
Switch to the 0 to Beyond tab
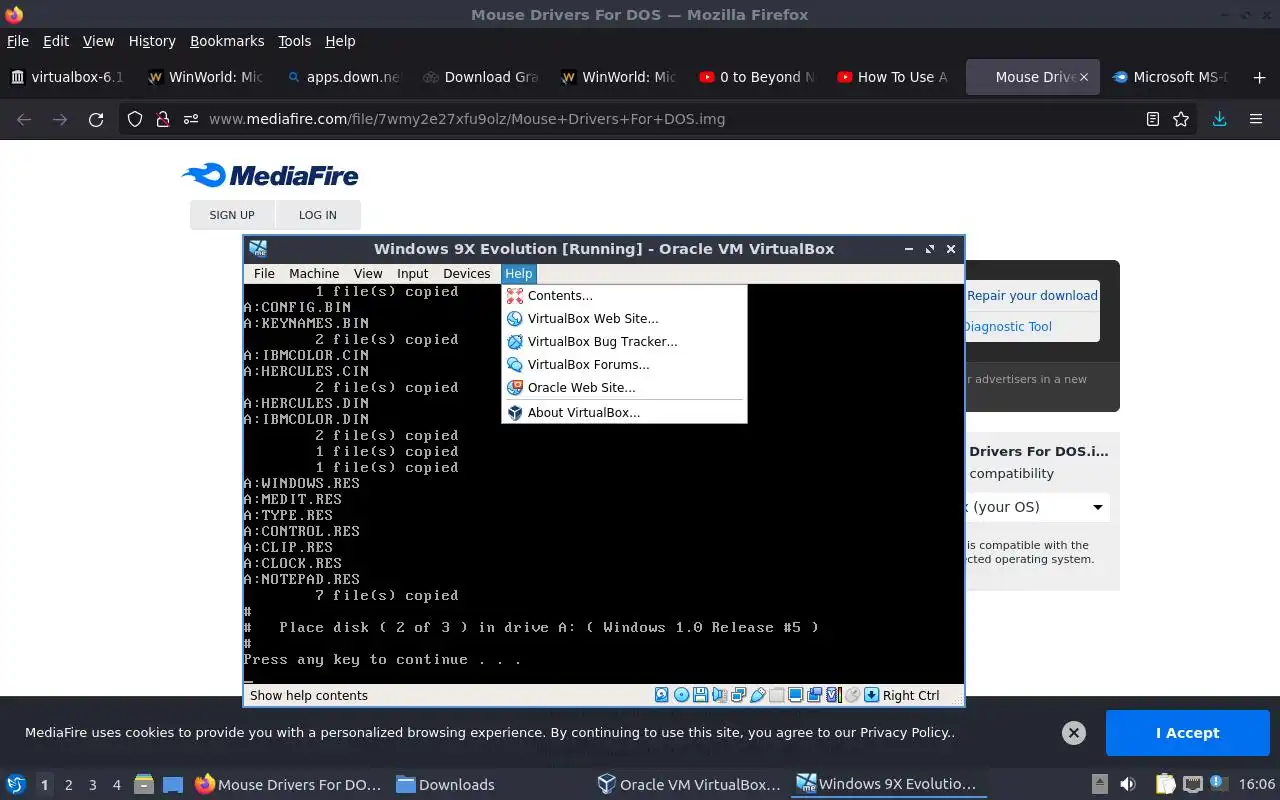pos(756,77)
